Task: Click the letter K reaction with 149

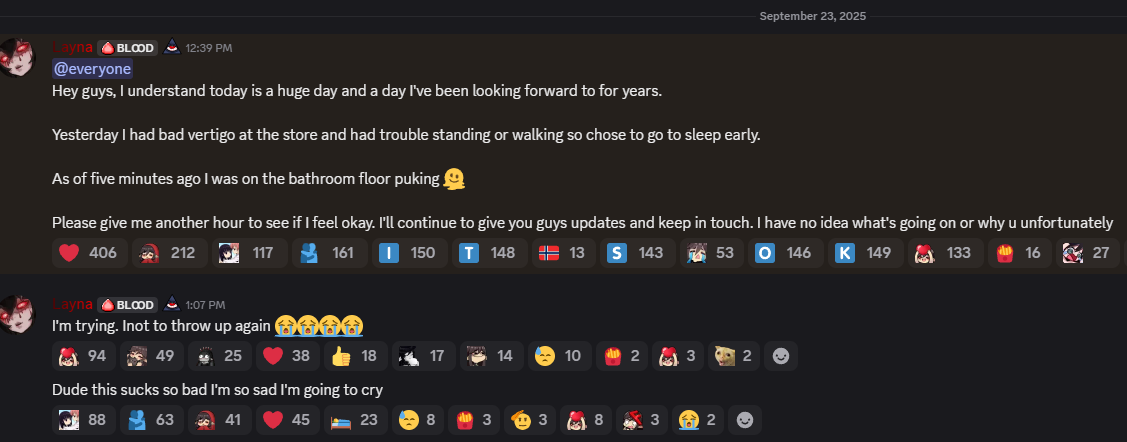Action: tap(865, 253)
